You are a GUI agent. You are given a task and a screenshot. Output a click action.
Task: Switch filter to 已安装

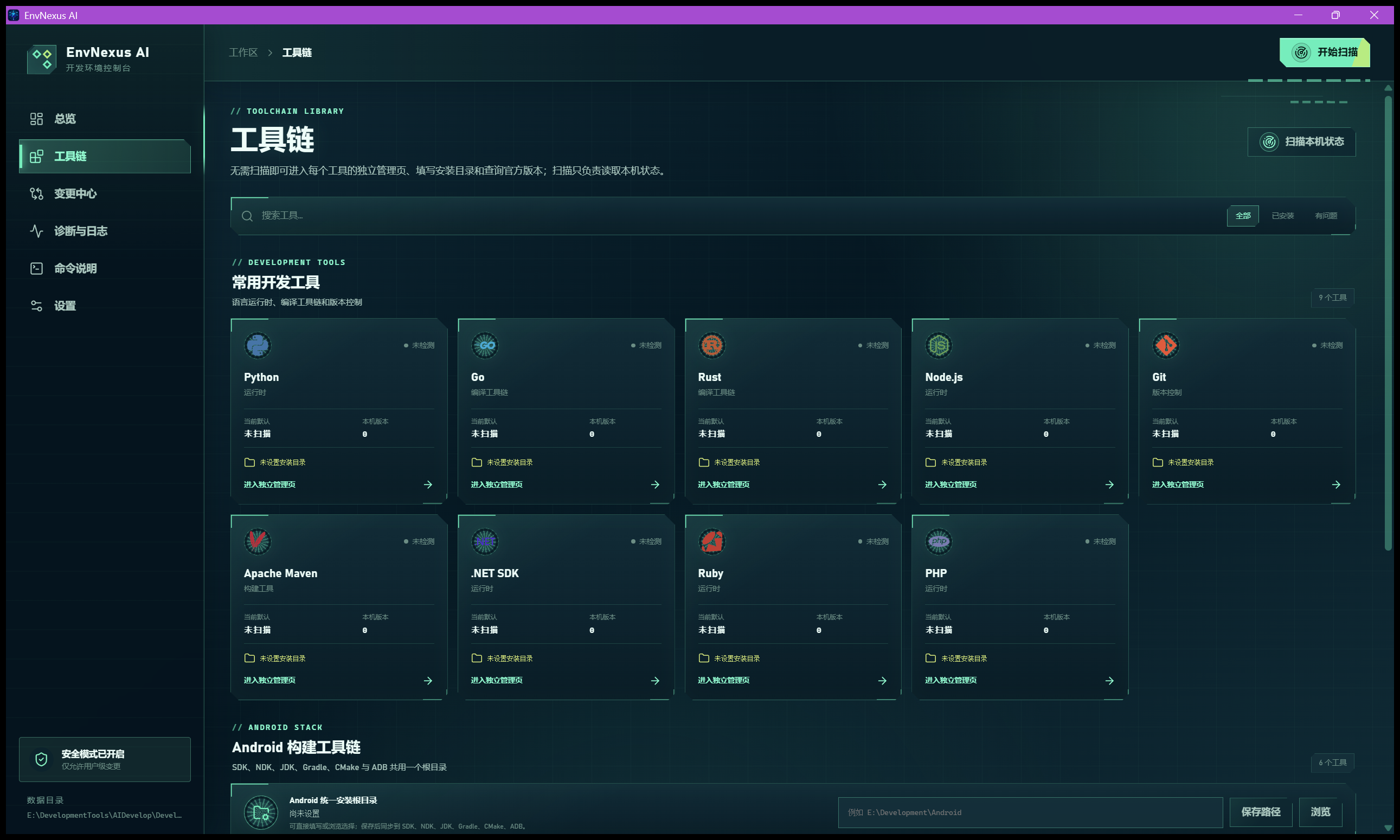1283,216
